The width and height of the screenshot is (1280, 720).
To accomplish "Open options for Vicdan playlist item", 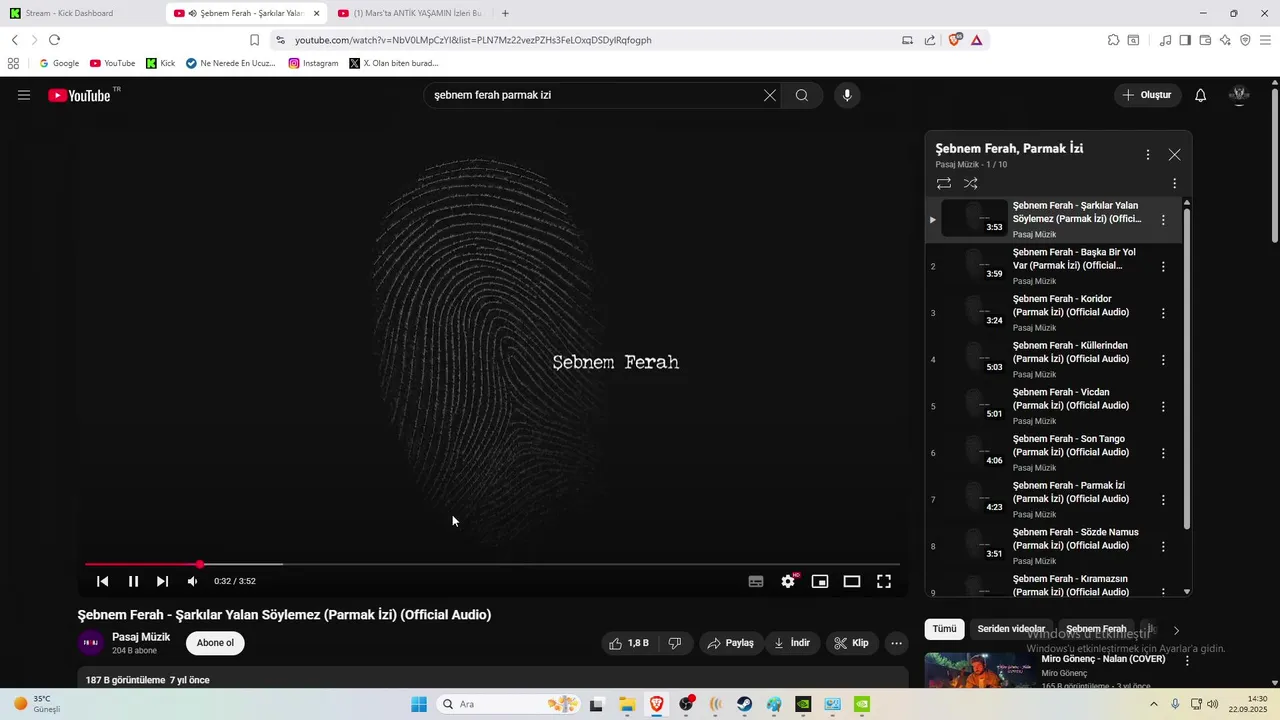I will (1163, 407).
